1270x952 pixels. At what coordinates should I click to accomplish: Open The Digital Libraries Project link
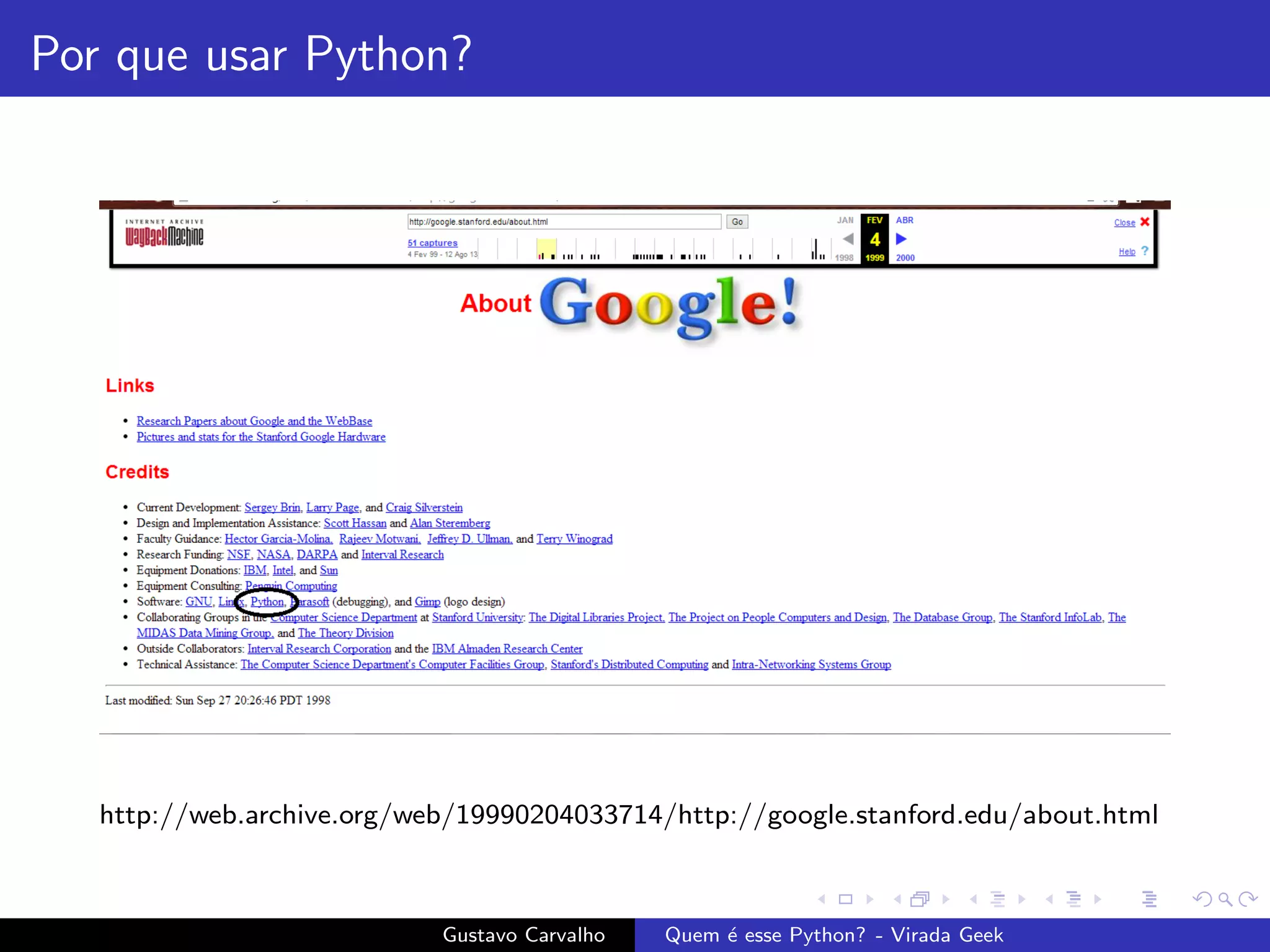(x=597, y=617)
